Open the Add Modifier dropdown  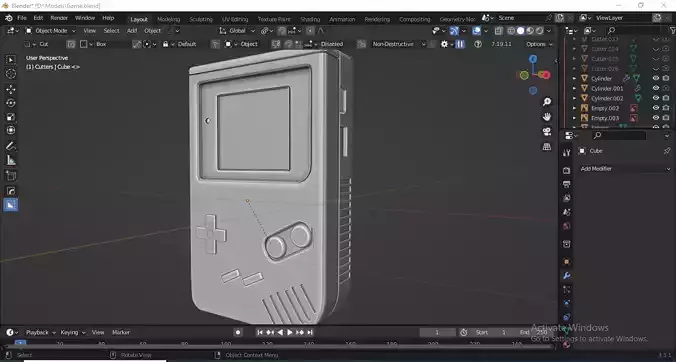(624, 169)
